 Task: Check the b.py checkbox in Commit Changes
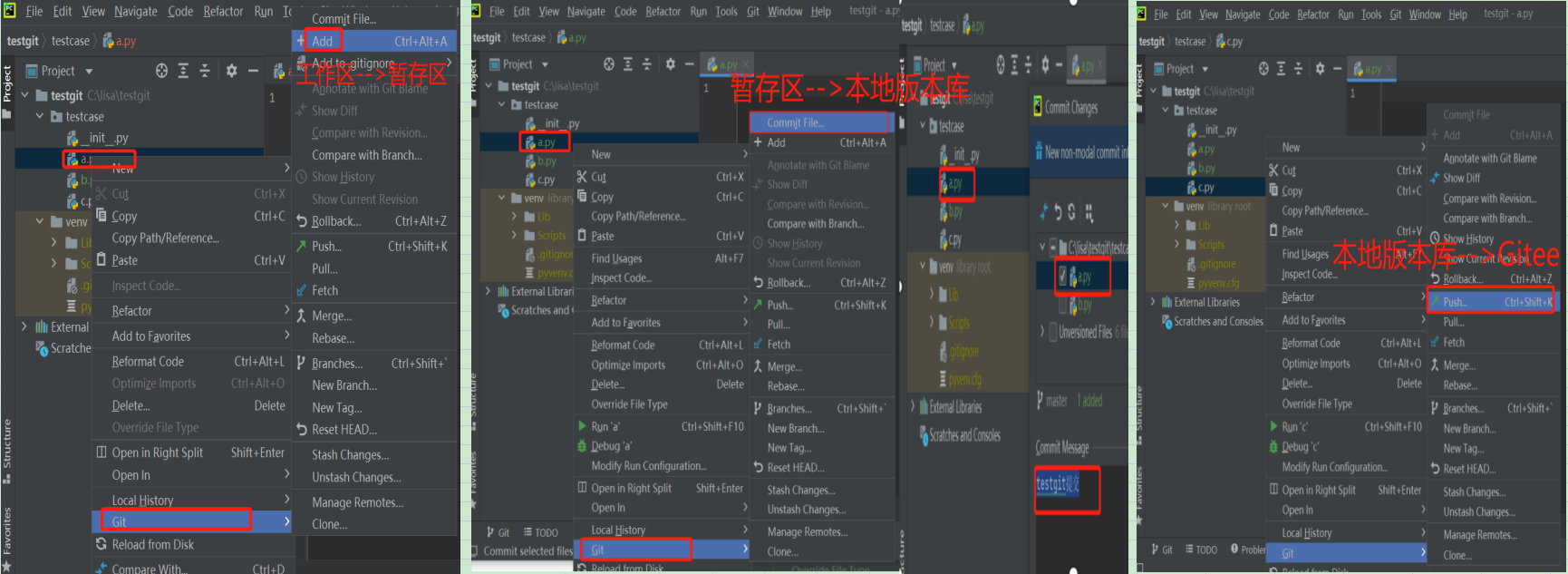point(1064,306)
